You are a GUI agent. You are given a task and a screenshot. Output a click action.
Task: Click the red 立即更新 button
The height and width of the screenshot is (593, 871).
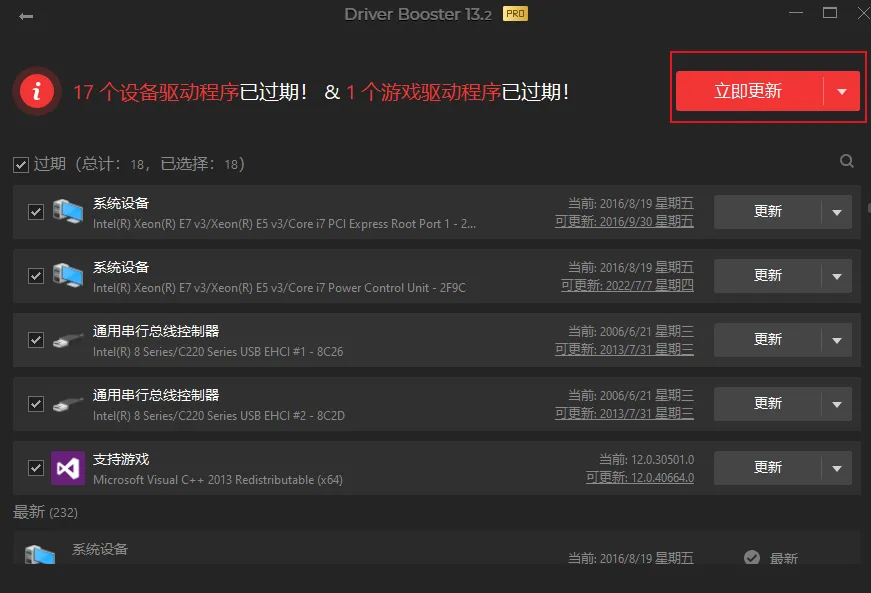click(x=749, y=91)
